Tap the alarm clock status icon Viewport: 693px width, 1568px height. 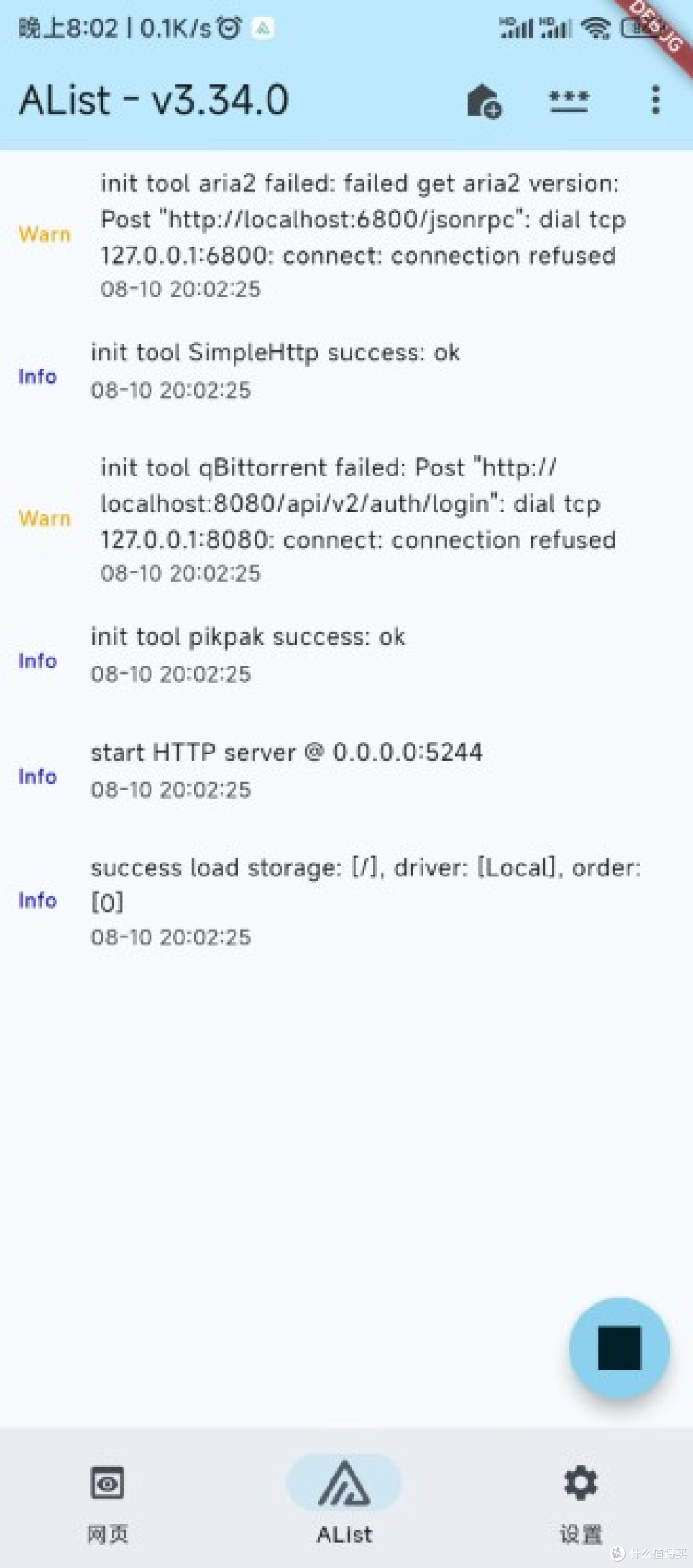229,28
